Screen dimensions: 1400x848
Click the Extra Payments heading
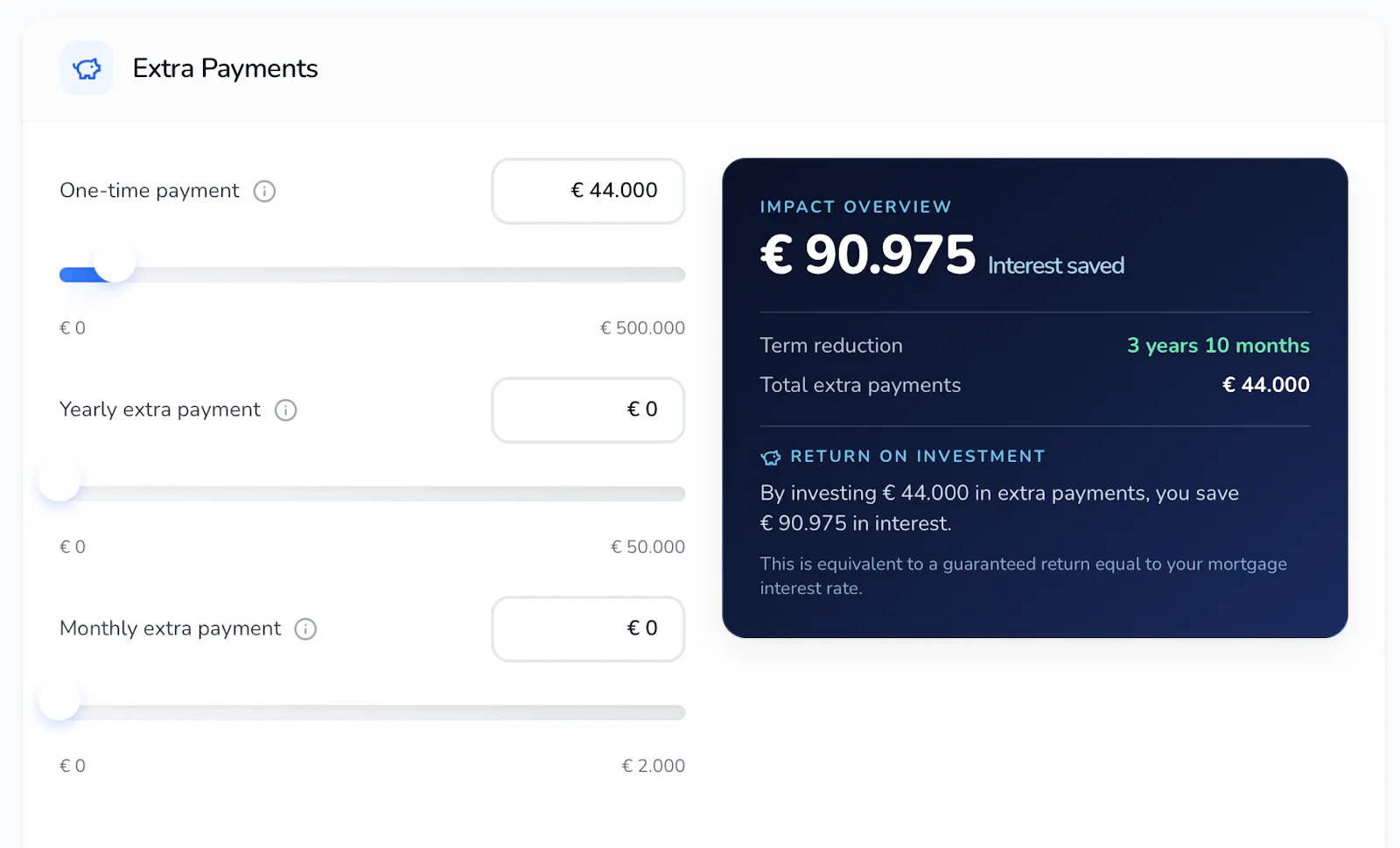pos(225,68)
